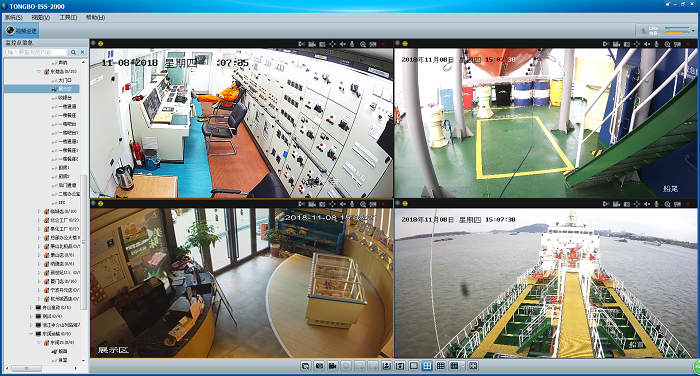The height and width of the screenshot is (376, 700).
Task: Click the horizontal scrollbar below the camera tree
Action: pos(43,368)
